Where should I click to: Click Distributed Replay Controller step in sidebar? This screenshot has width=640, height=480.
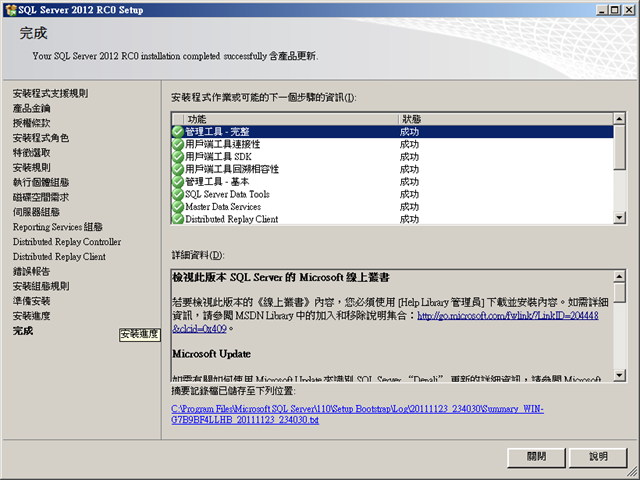(67, 242)
